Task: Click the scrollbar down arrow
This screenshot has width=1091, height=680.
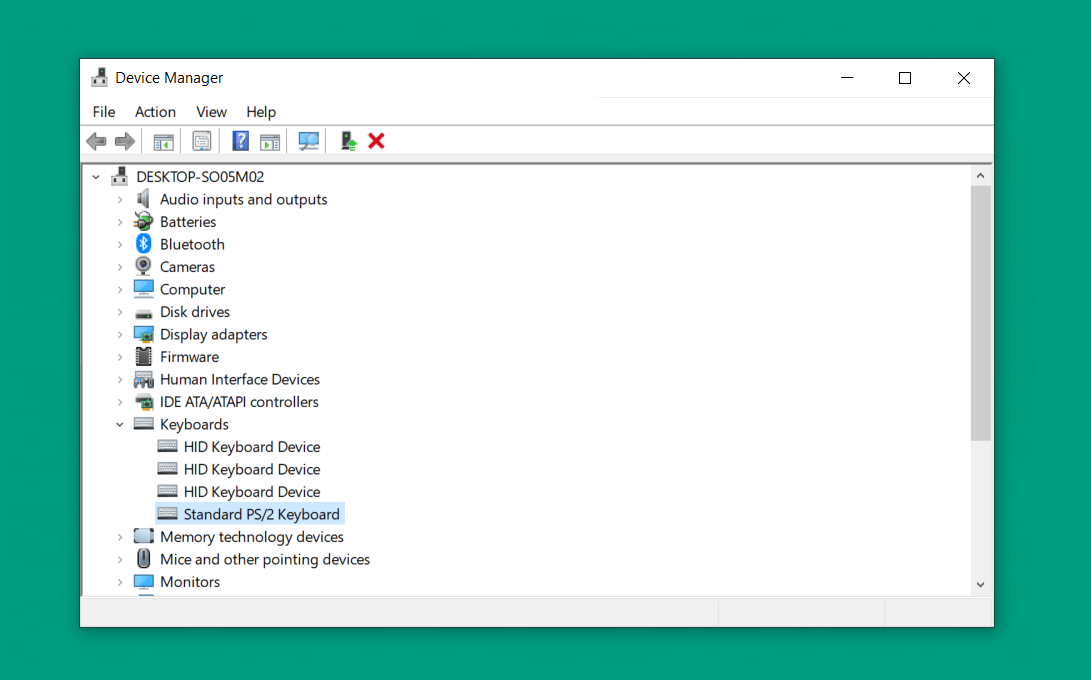Action: coord(980,585)
